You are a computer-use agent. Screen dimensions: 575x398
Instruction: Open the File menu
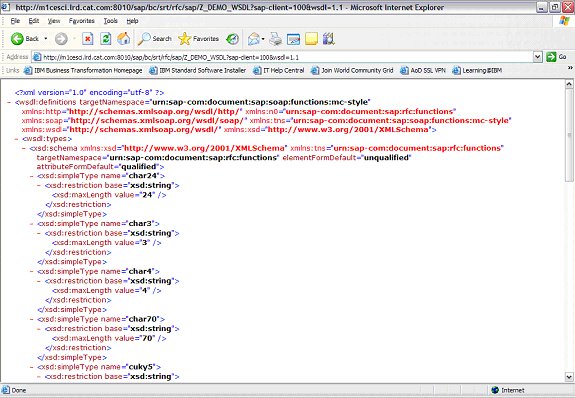click(x=15, y=21)
